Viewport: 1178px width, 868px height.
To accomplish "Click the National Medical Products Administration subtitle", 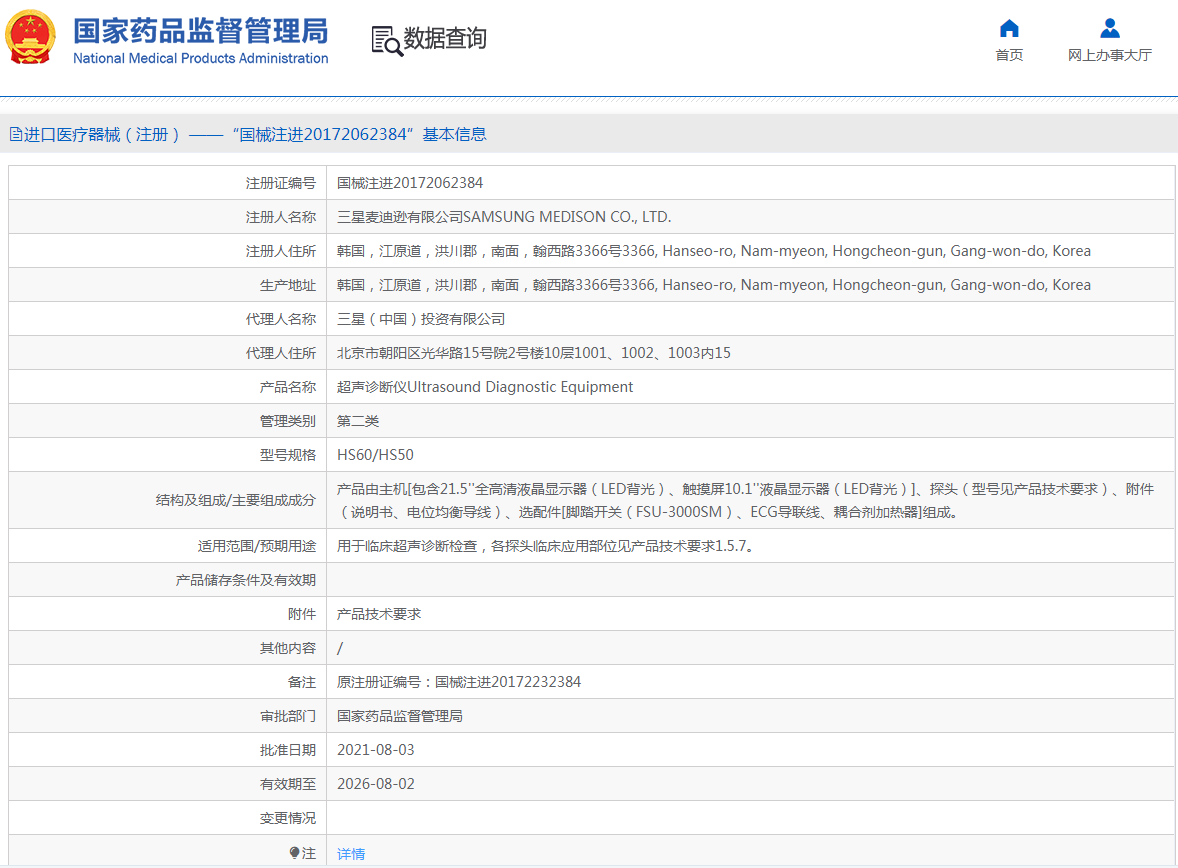I will pyautogui.click(x=201, y=58).
